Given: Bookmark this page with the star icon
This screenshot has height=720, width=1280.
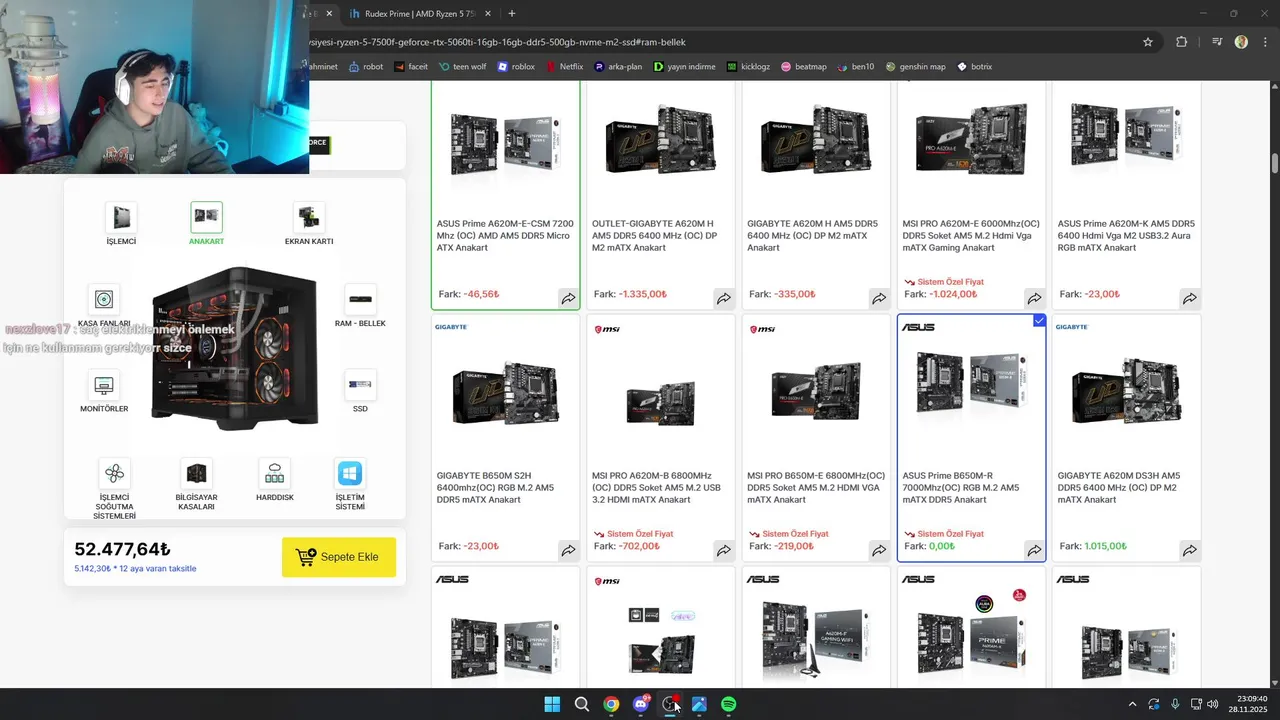Looking at the screenshot, I should [1148, 42].
